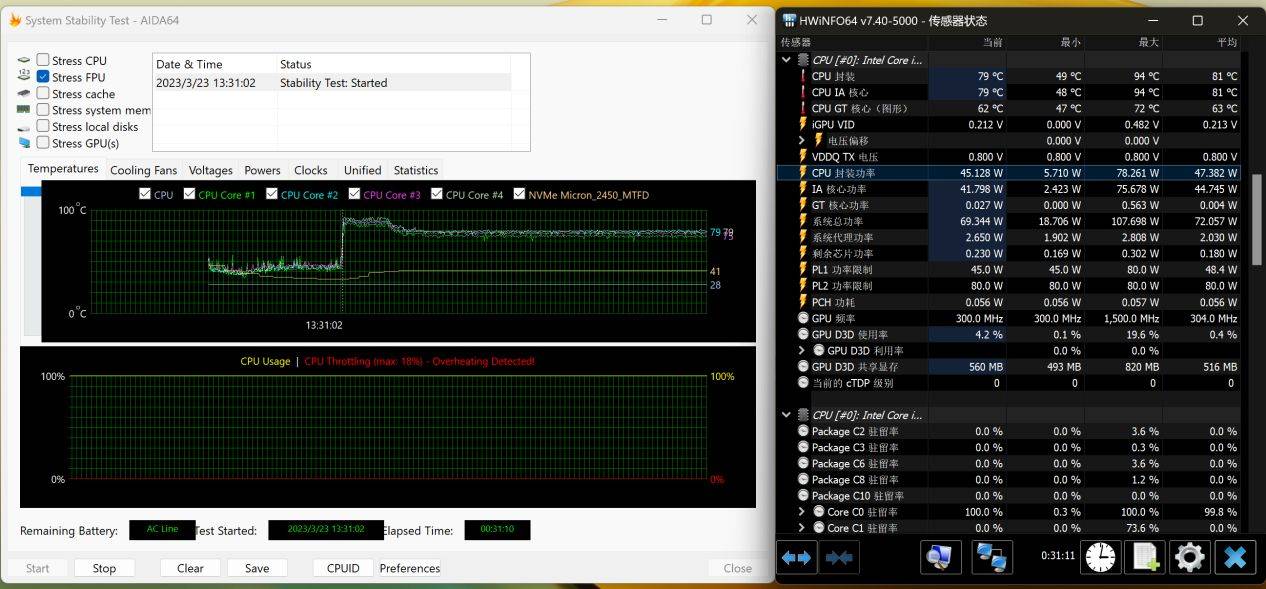This screenshot has height=589, width=1266.
Task: Expand the GPU D3D 利用率 row
Action: 802,351
